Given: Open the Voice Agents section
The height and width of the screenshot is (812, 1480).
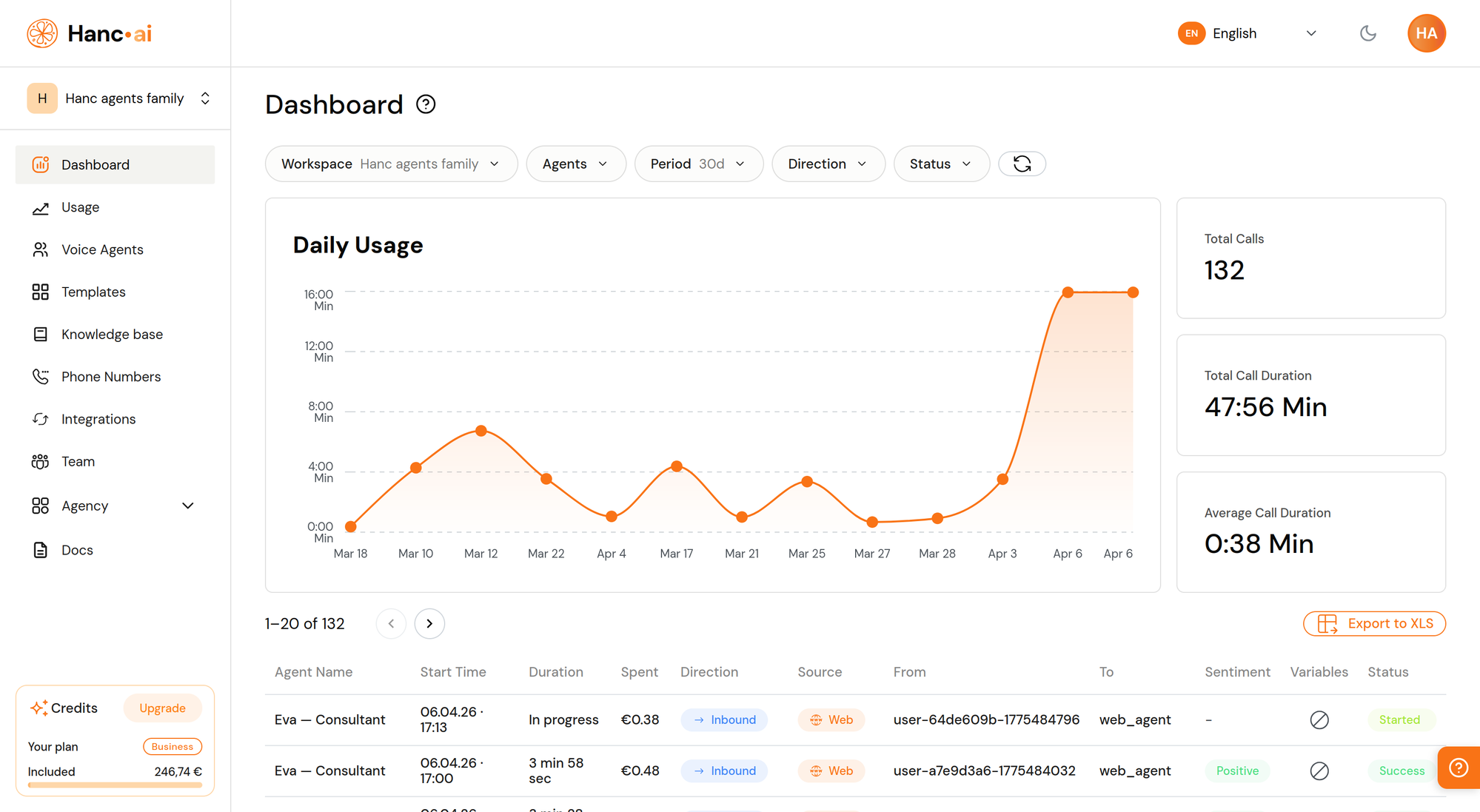Looking at the screenshot, I should [x=102, y=249].
